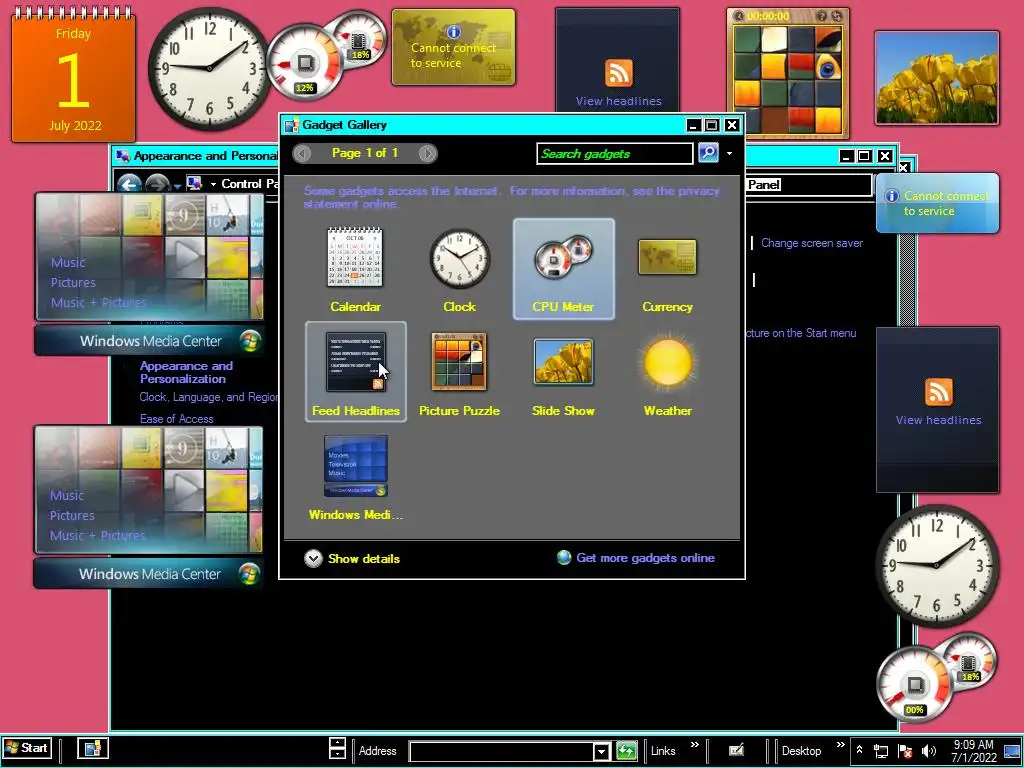
Task: Click the orange Calendar gadget showing Friday 1
Action: 73,74
